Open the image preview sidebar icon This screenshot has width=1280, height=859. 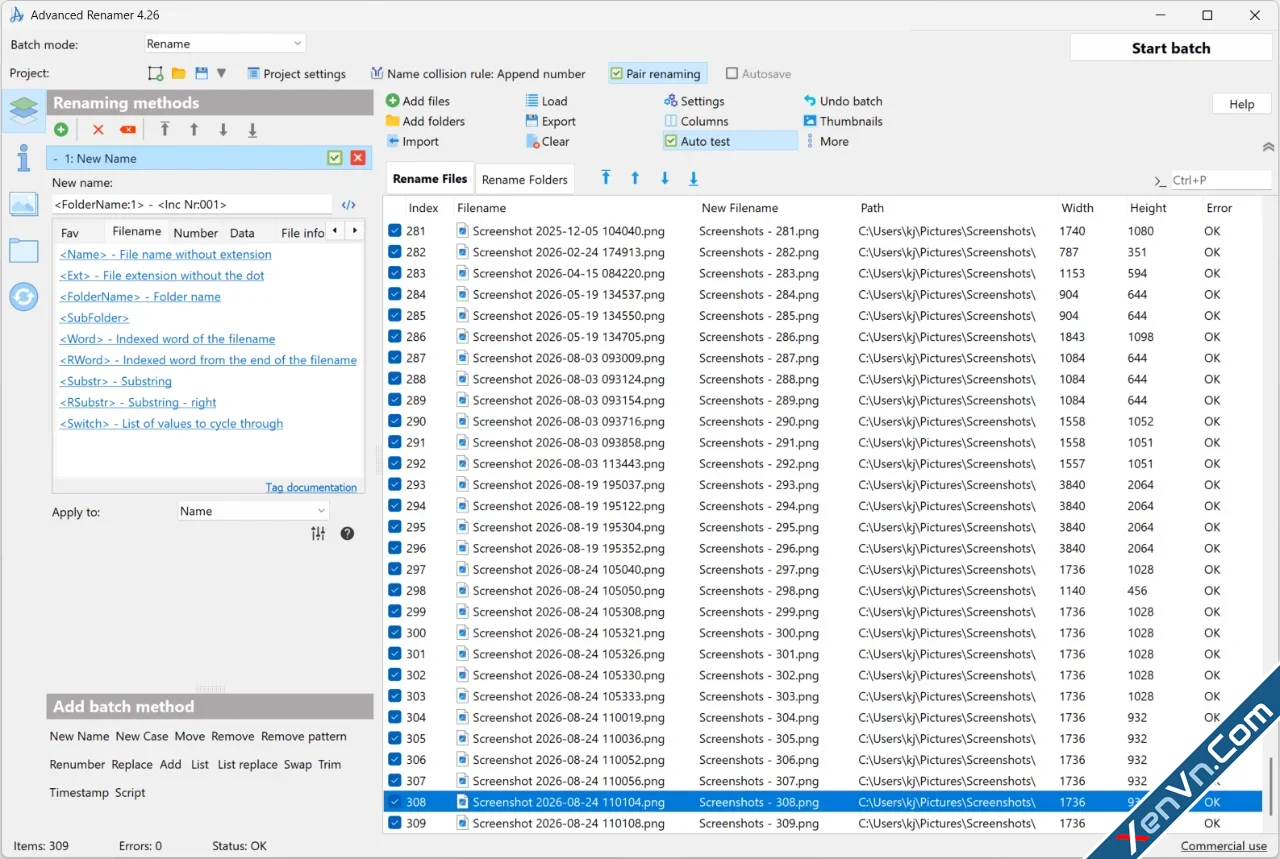[23, 204]
